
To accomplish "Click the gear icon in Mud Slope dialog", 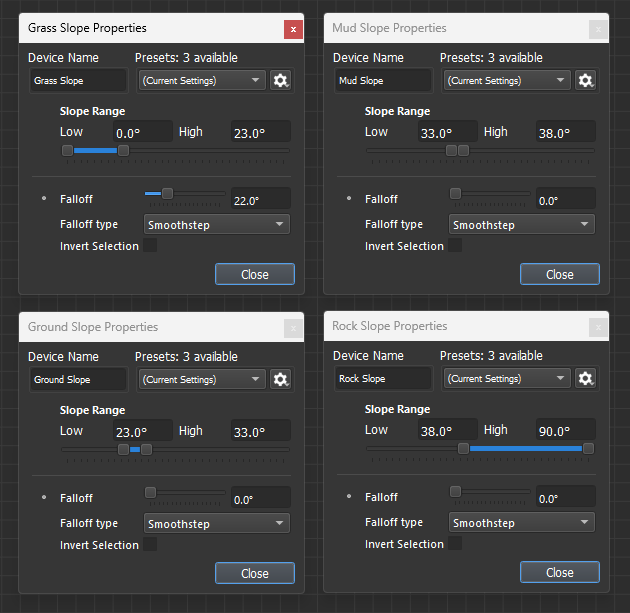I will click(586, 80).
